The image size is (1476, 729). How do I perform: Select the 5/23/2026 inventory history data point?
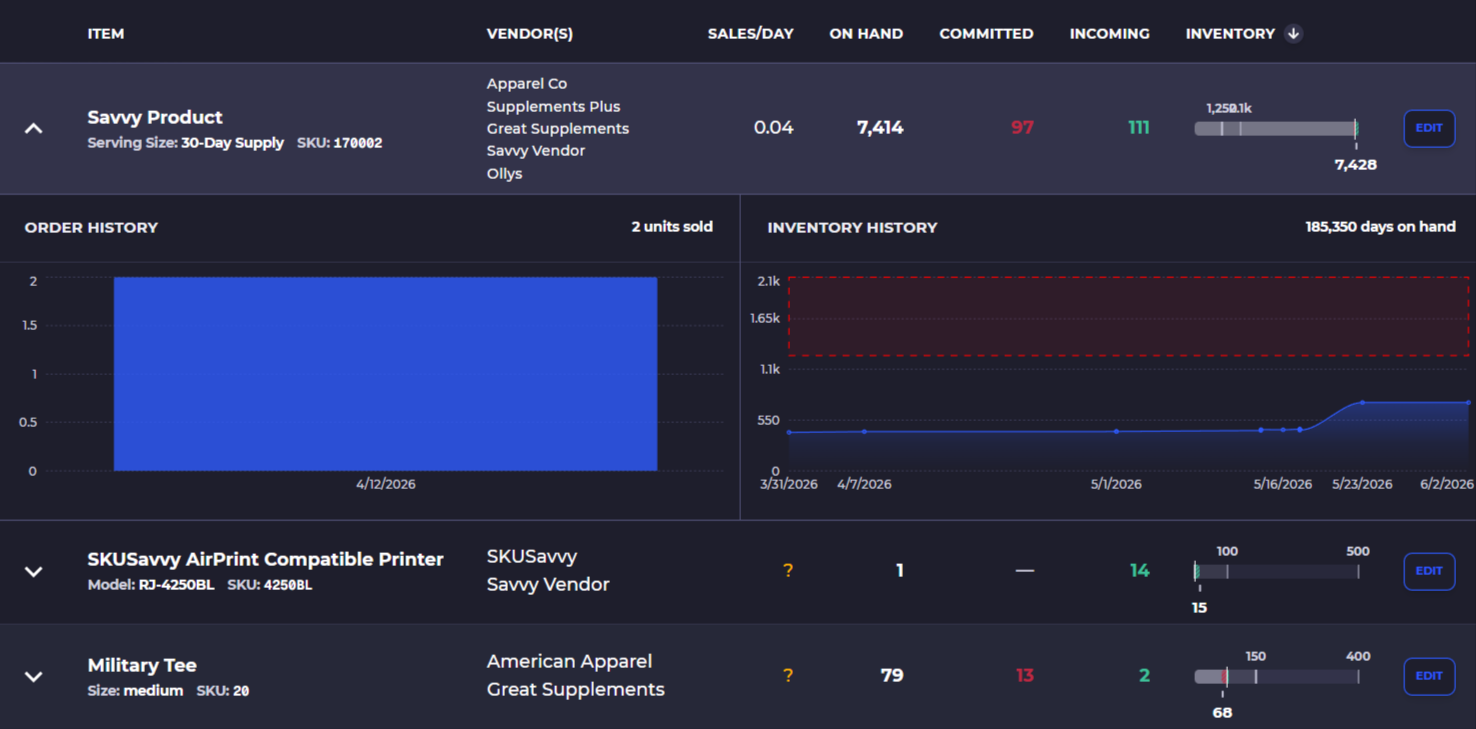click(x=1362, y=403)
